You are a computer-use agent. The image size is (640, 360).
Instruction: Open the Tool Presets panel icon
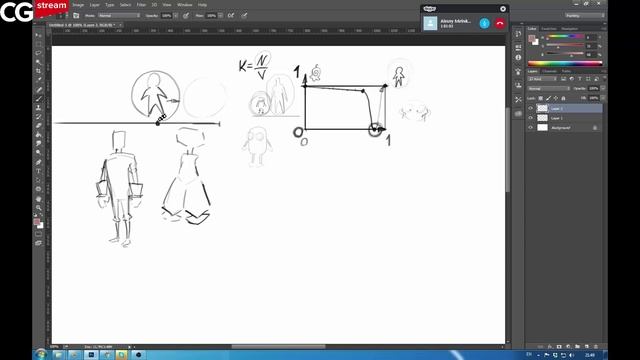point(518,100)
